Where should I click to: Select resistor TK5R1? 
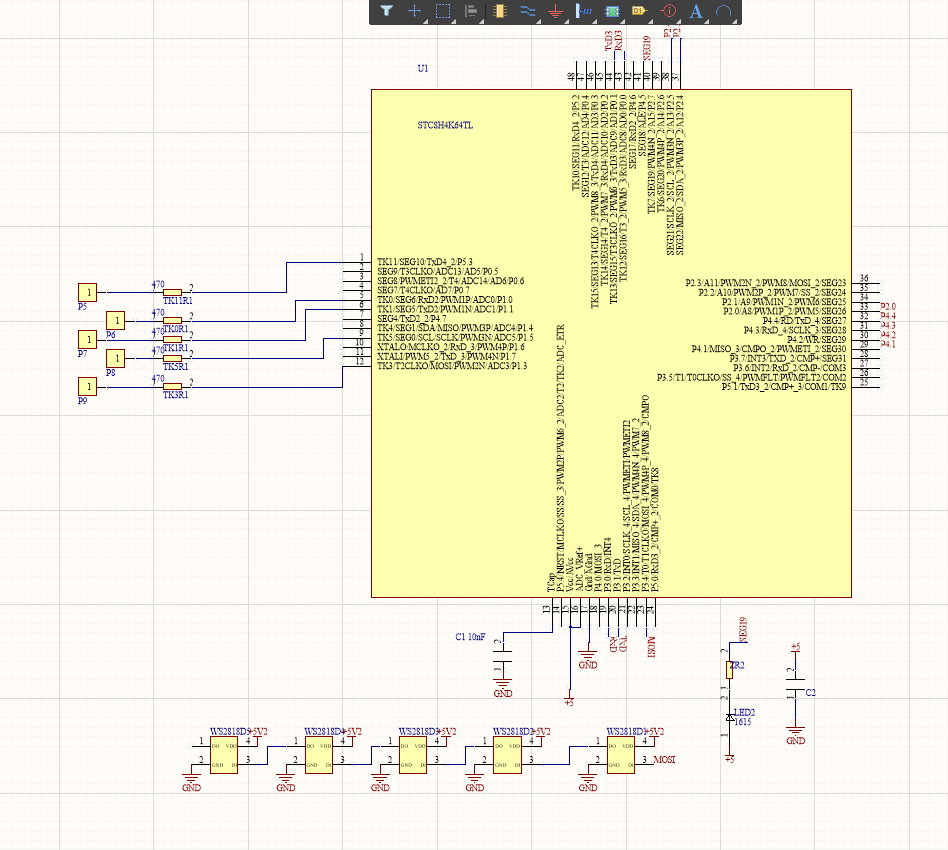pos(172,358)
